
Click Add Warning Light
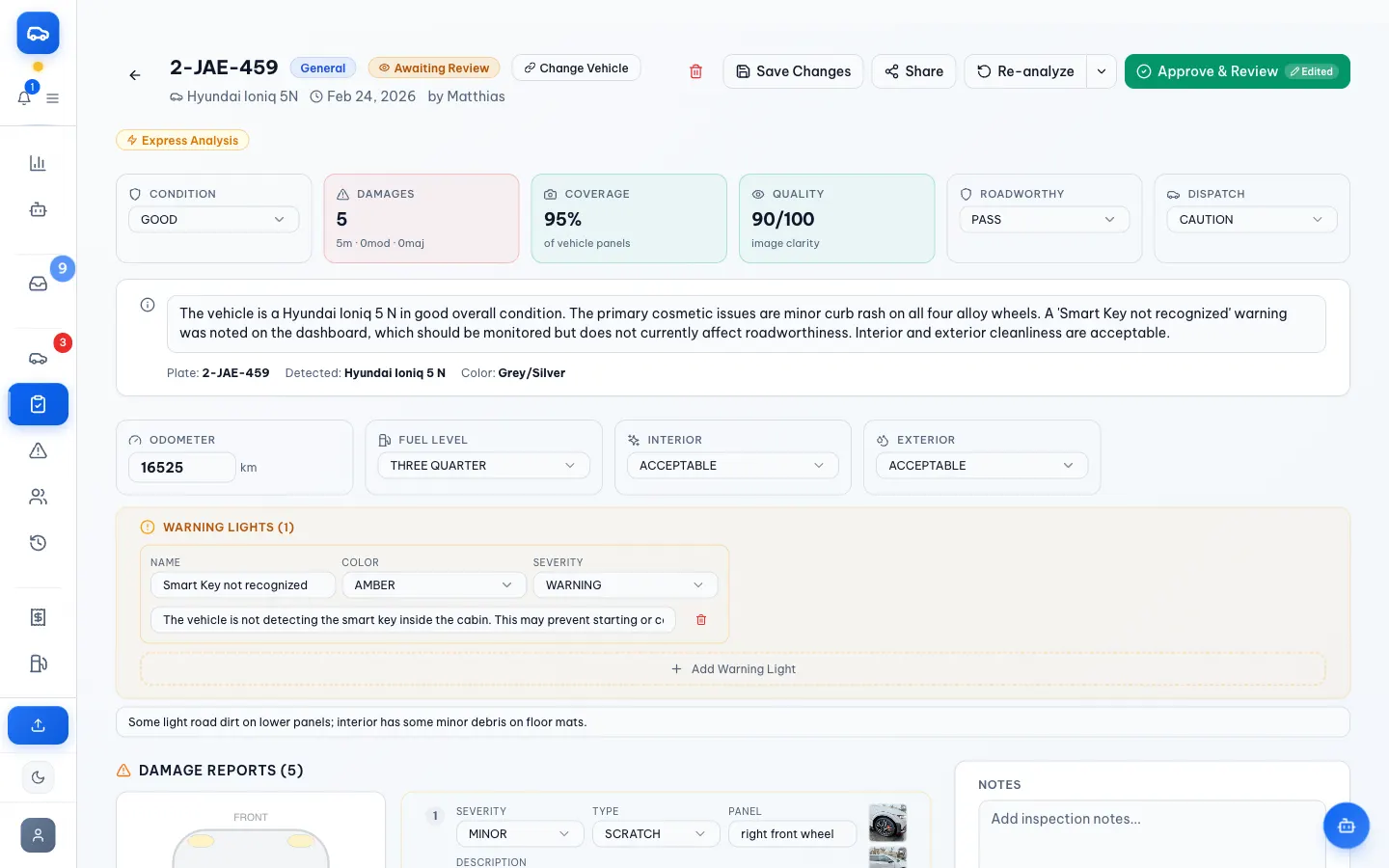click(733, 669)
